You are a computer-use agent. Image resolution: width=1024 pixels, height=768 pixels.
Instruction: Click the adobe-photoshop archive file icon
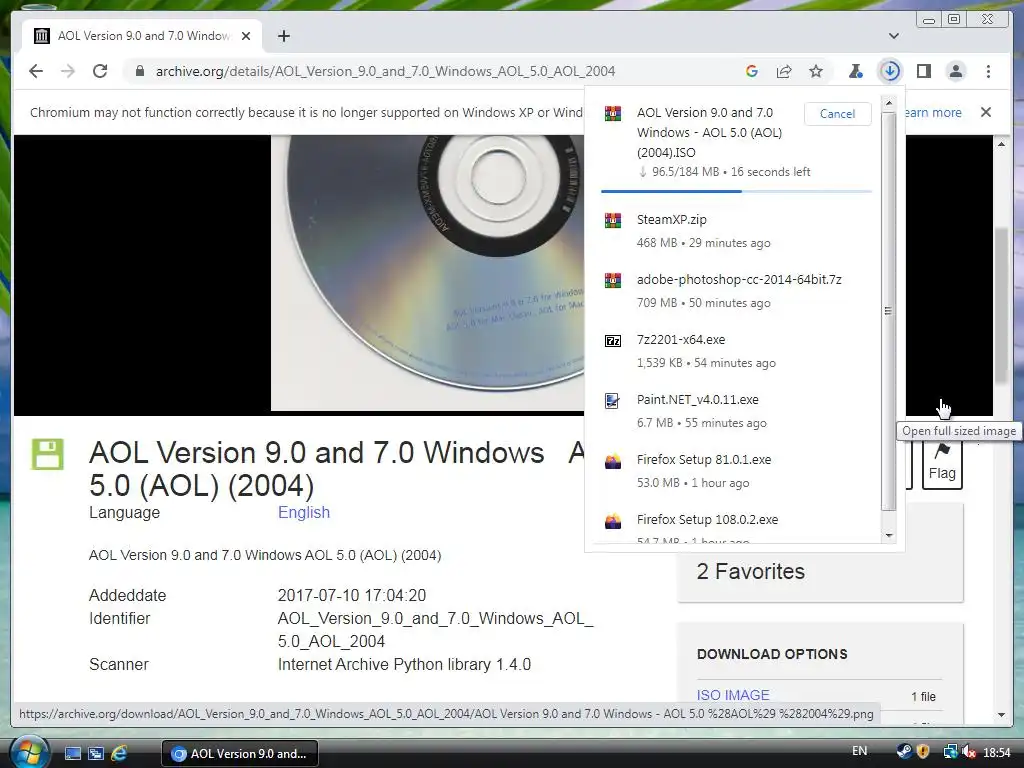tap(613, 281)
